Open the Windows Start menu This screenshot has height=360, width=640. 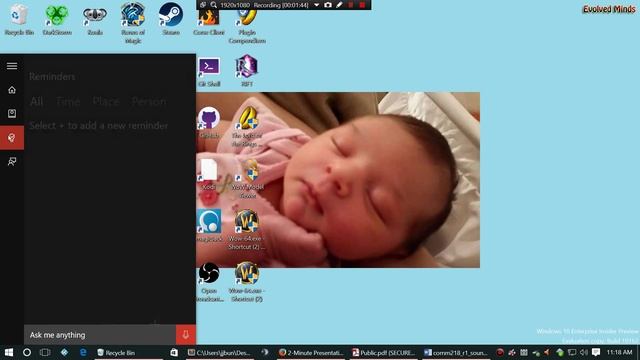pos(9,352)
